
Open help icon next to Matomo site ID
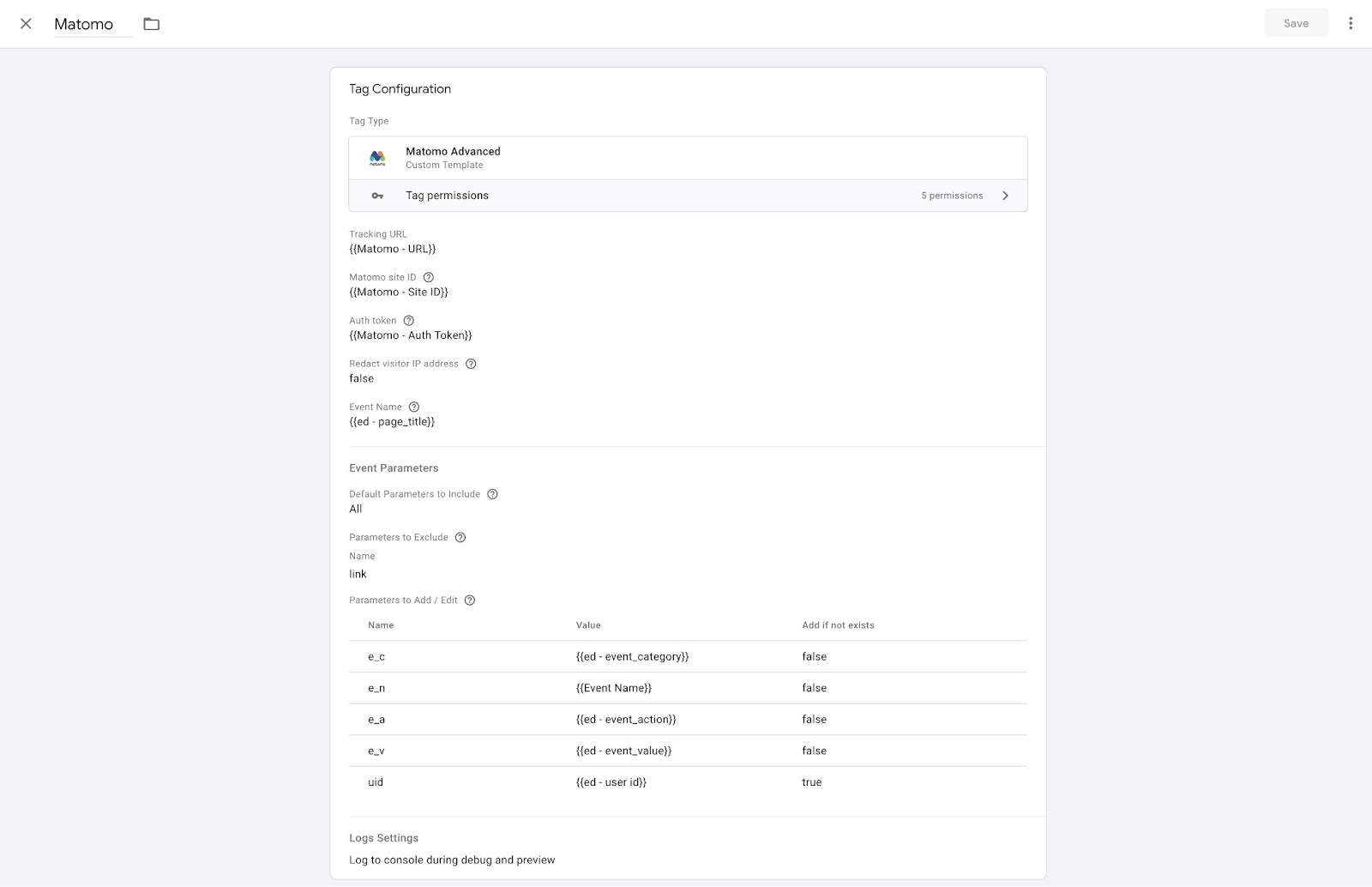pyautogui.click(x=429, y=277)
